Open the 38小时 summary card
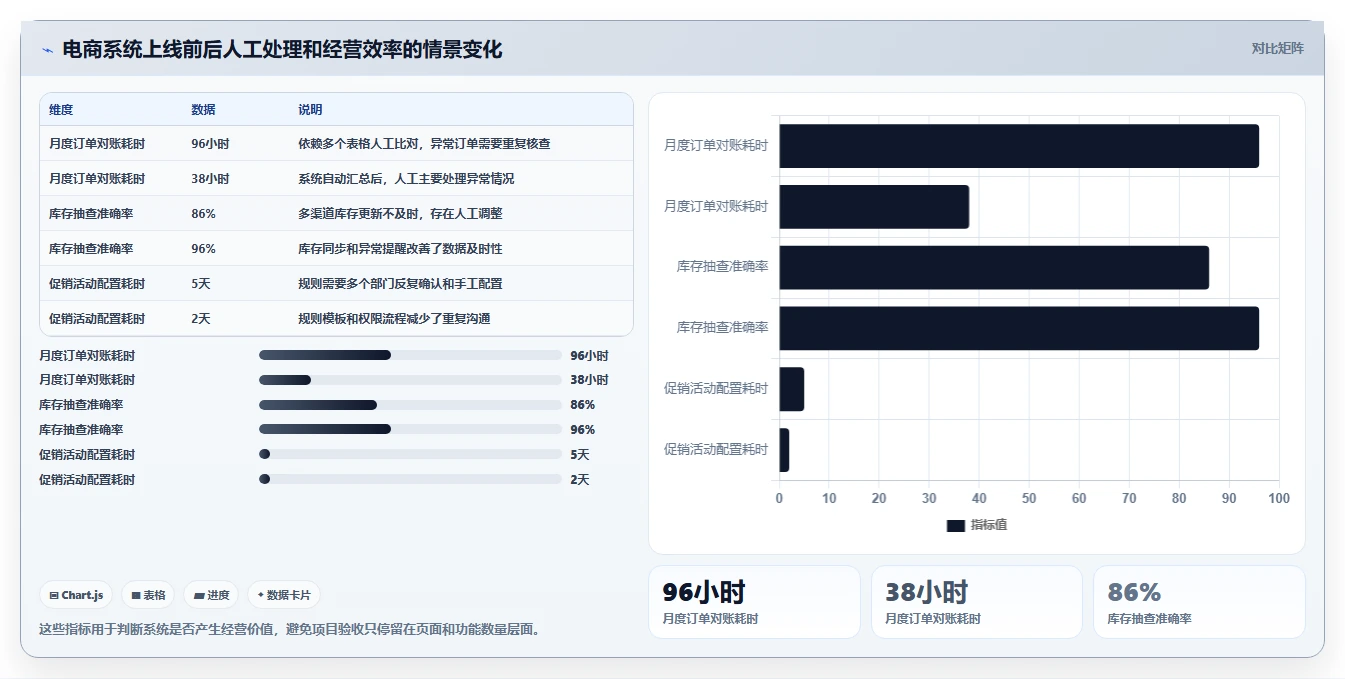The width and height of the screenshot is (1345, 679). pos(977,602)
